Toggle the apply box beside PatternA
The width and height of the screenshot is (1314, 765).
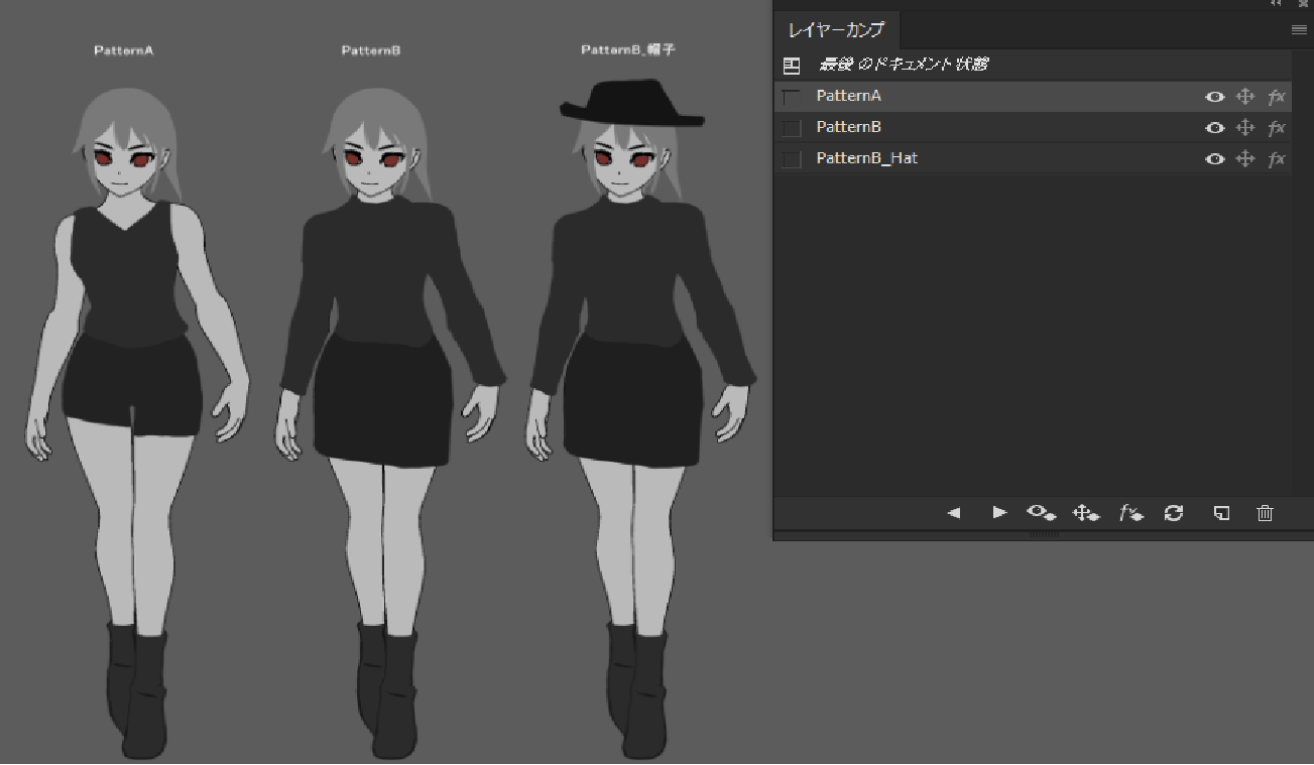(792, 97)
